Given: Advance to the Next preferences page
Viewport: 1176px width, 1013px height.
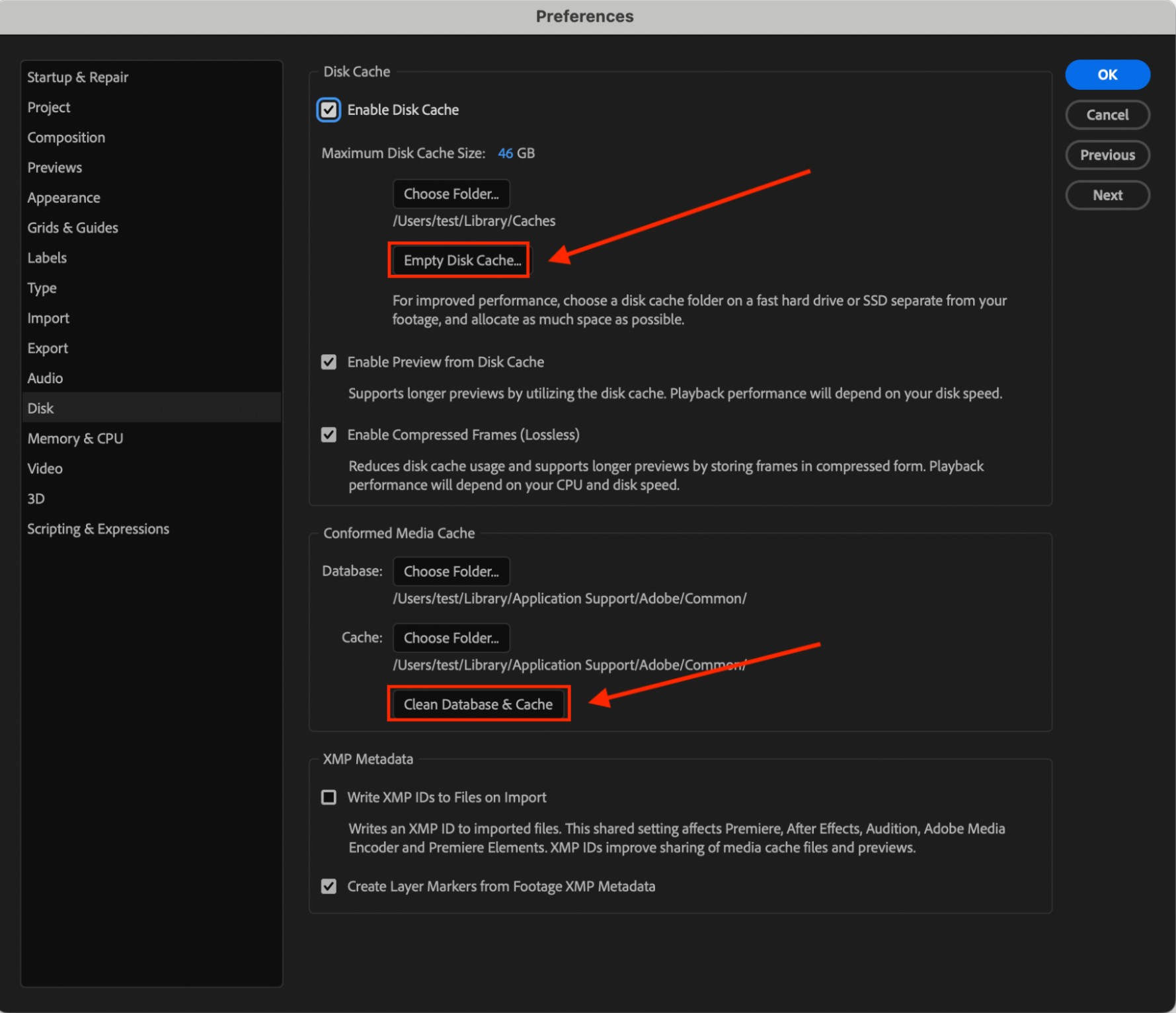Looking at the screenshot, I should coord(1107,195).
